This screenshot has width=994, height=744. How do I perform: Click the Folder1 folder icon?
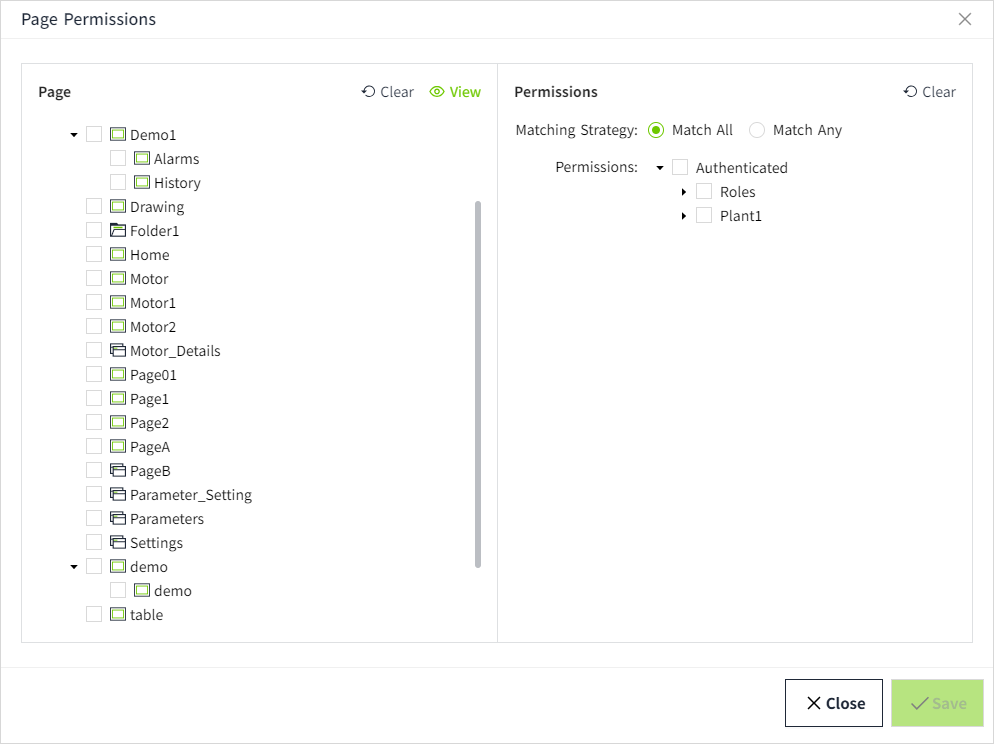pos(118,231)
